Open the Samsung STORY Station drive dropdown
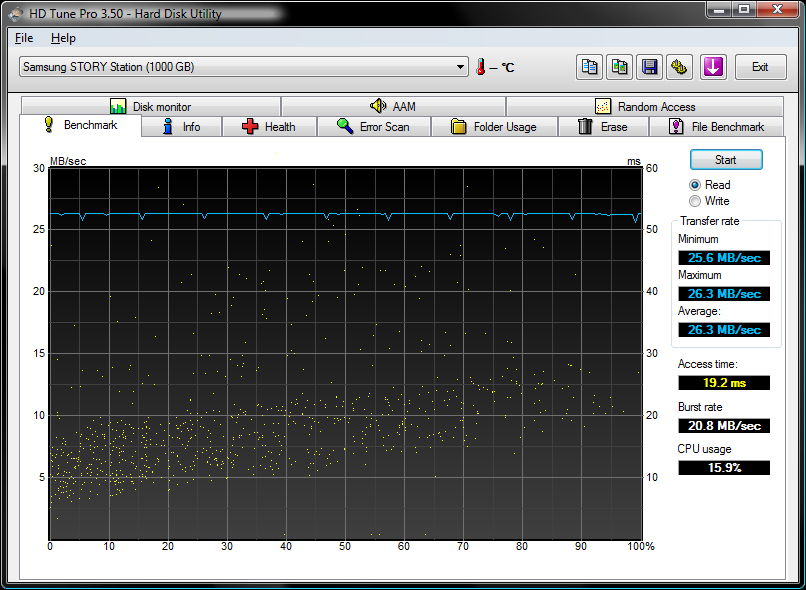Screen dimensions: 806x590 point(244,67)
